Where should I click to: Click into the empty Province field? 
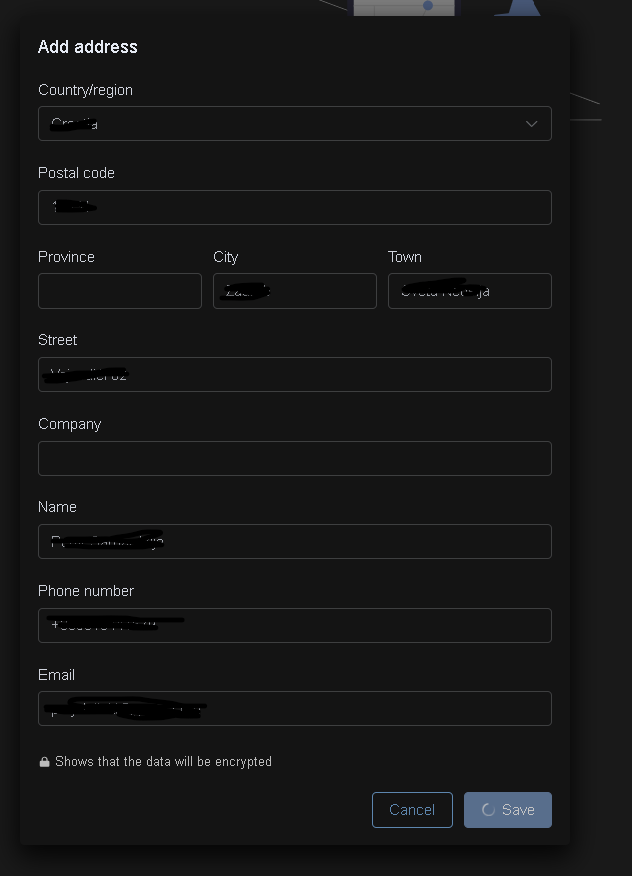click(120, 291)
